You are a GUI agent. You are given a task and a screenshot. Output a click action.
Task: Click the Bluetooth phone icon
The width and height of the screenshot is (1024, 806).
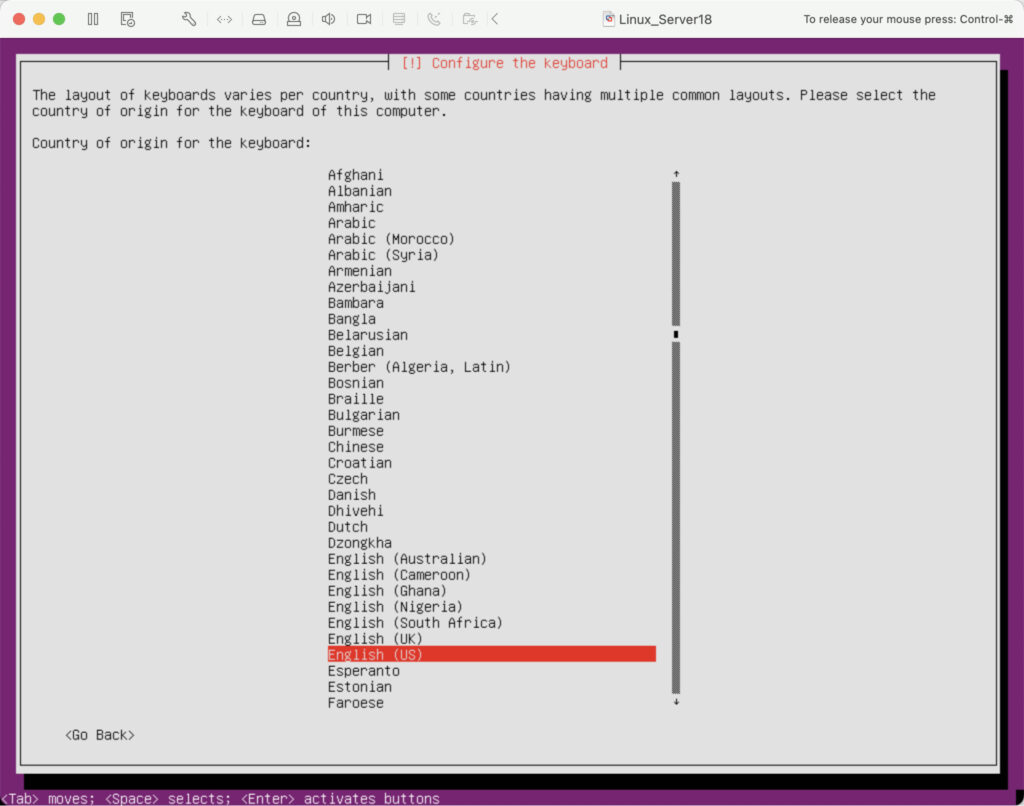pos(434,19)
